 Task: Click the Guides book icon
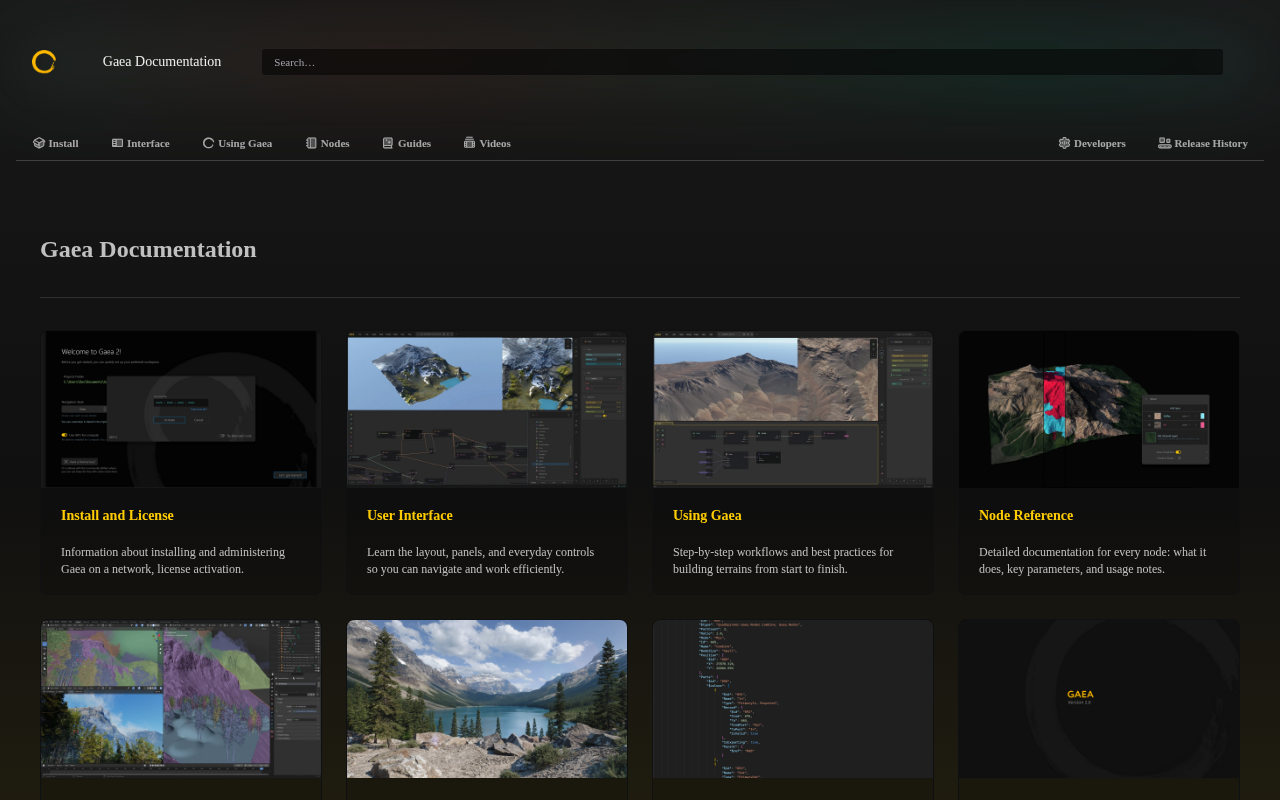tap(388, 143)
